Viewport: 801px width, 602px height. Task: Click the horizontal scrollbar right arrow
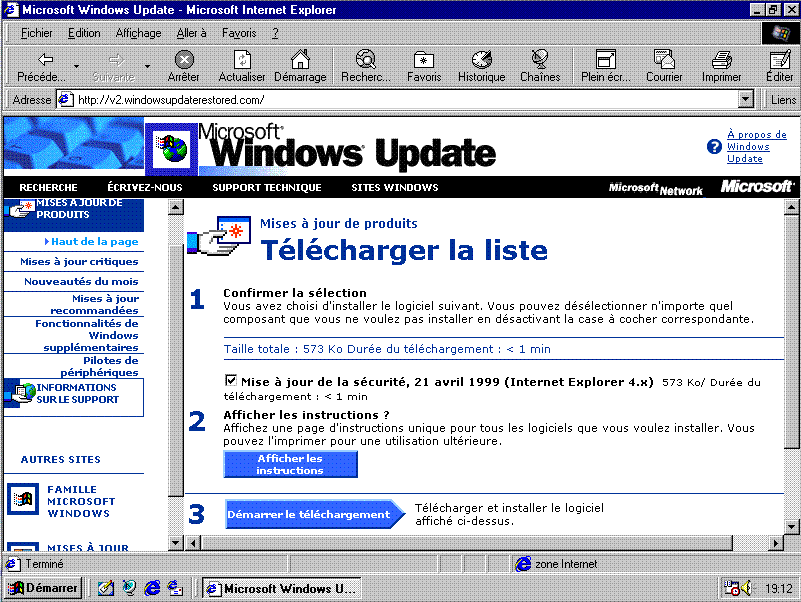[x=776, y=542]
